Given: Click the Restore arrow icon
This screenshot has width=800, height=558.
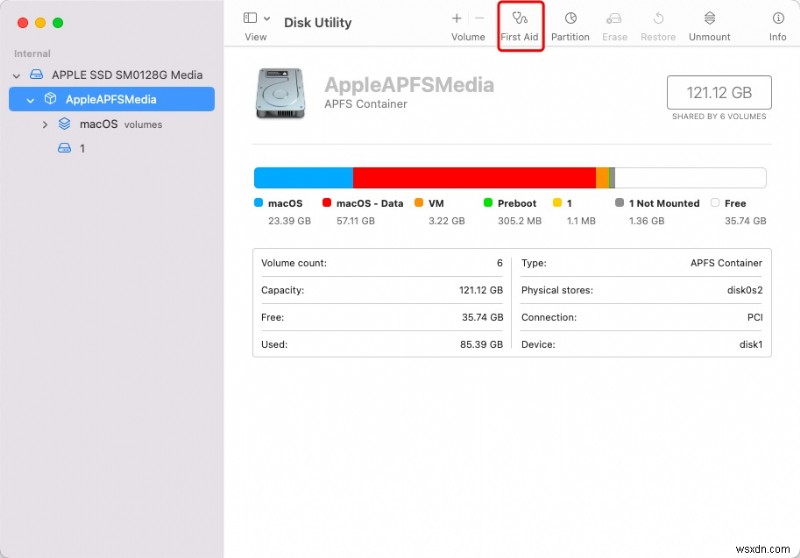Looking at the screenshot, I should [658, 18].
